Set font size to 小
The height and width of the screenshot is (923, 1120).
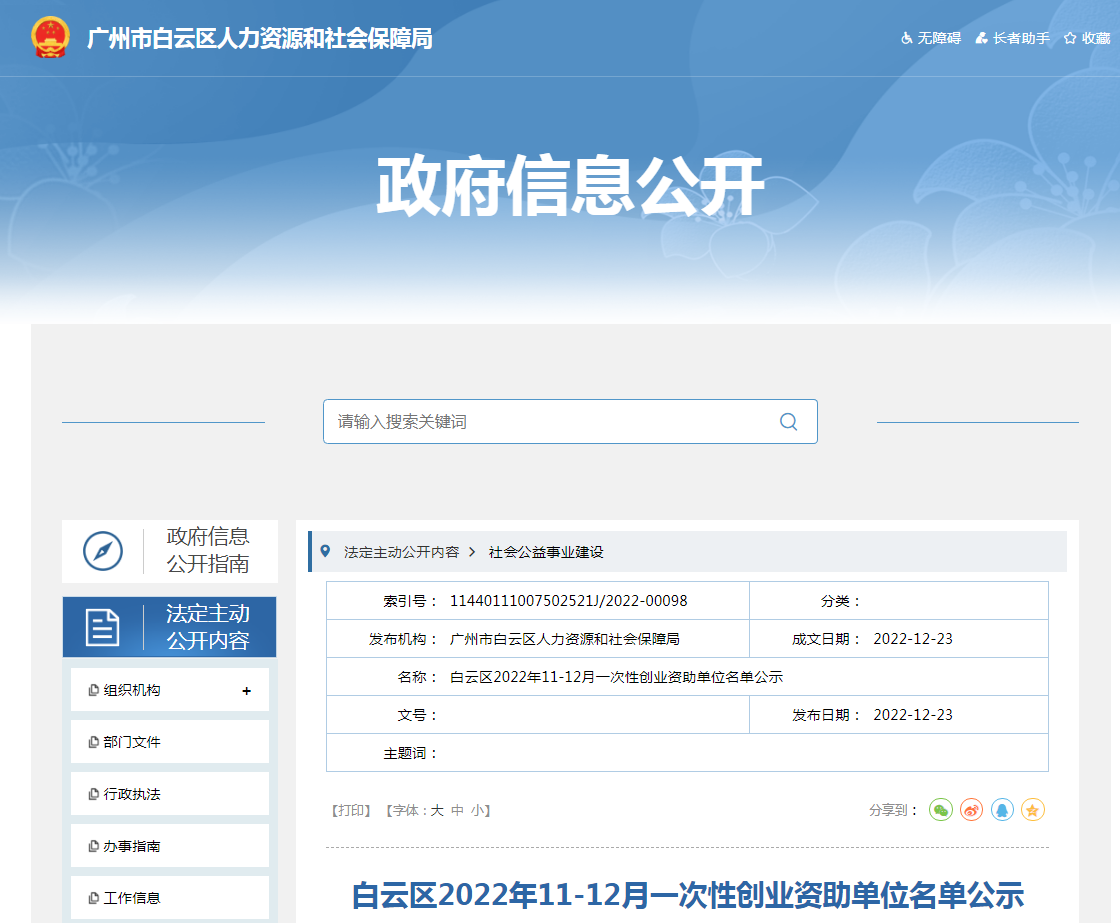pyautogui.click(x=477, y=811)
